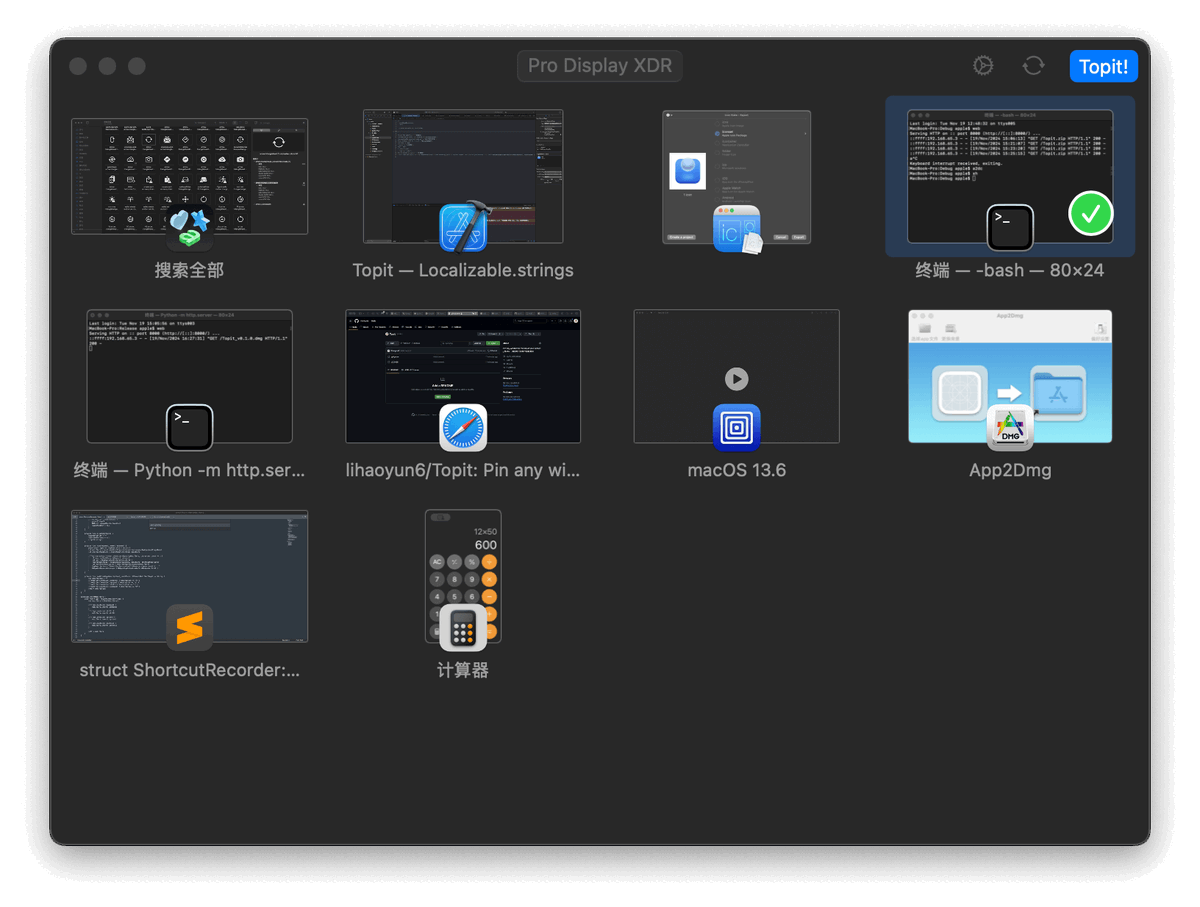Click the blue Topit! button
1200x907 pixels.
click(1103, 66)
